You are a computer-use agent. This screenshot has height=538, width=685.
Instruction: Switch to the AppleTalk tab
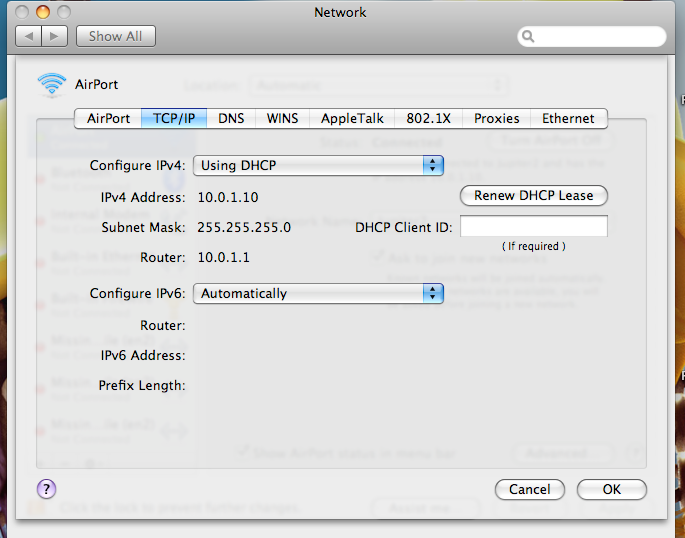pos(351,118)
